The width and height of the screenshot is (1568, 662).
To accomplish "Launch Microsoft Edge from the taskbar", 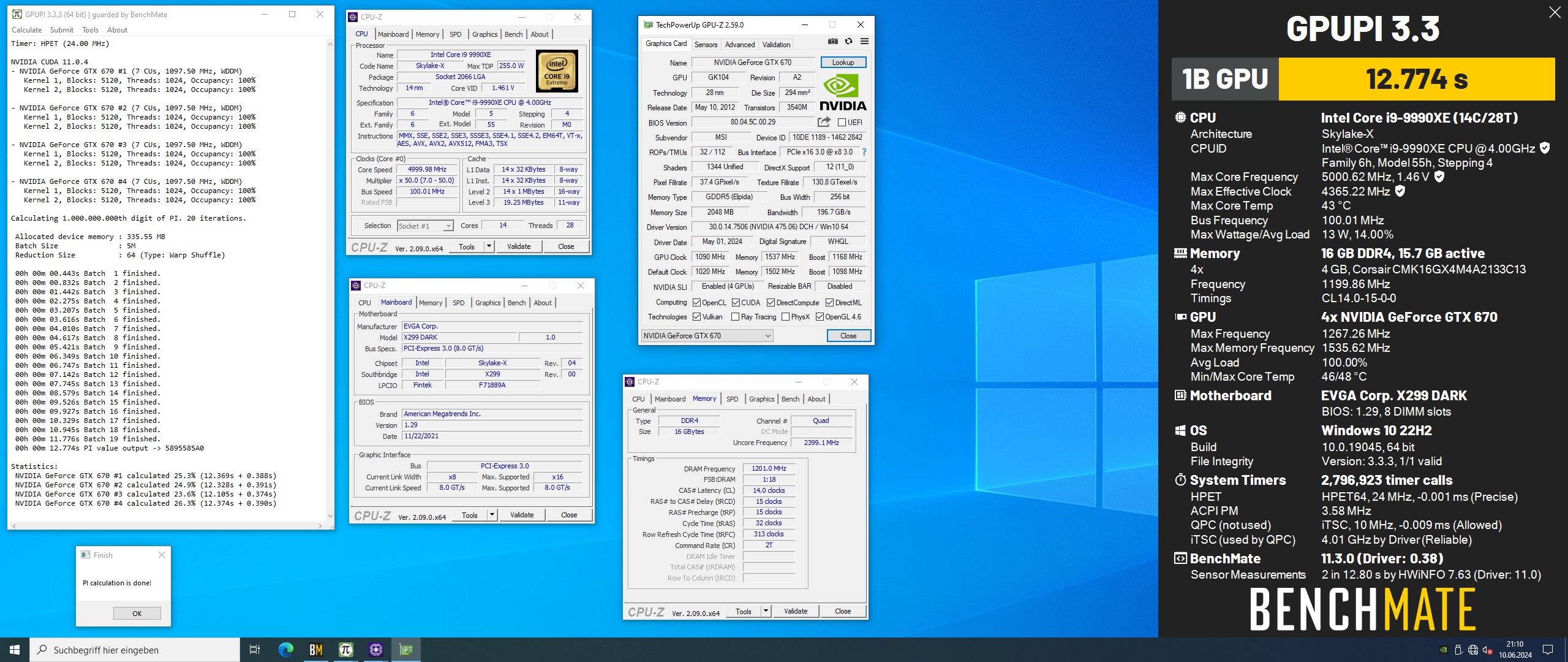I will tap(285, 650).
